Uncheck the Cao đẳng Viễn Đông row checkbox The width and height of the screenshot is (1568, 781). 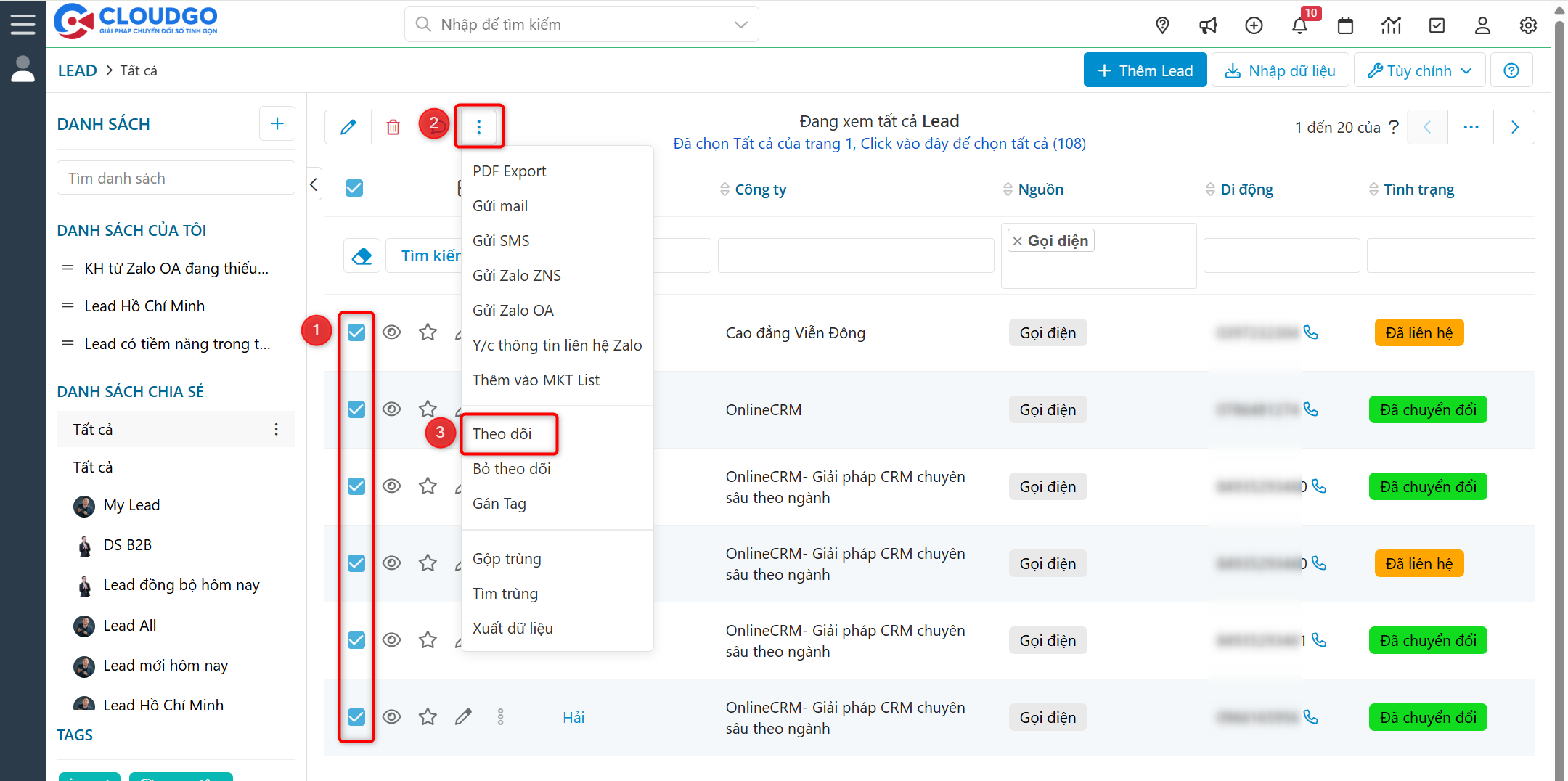[356, 332]
